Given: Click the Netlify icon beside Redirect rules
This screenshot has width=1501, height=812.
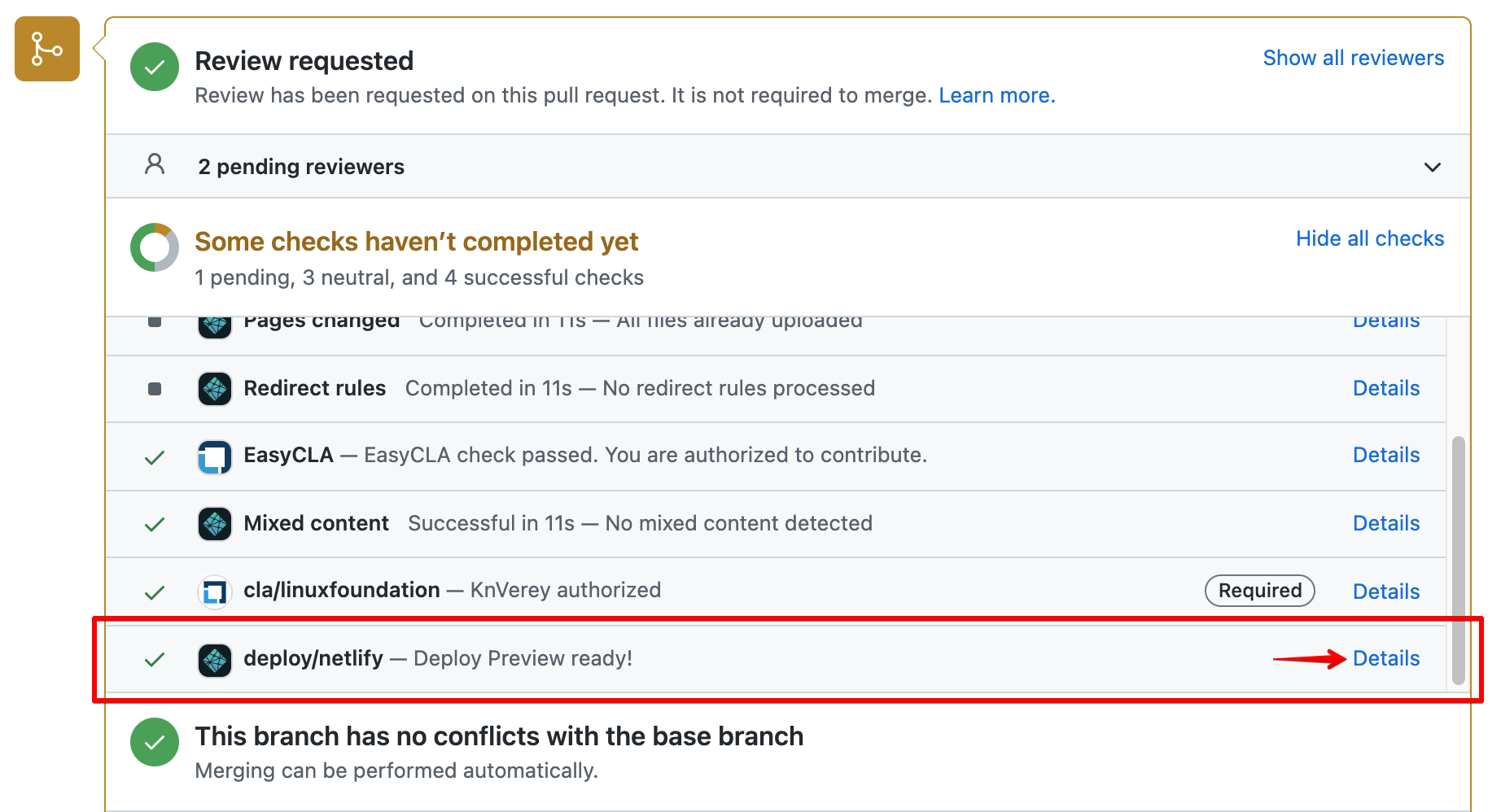Looking at the screenshot, I should pyautogui.click(x=214, y=388).
